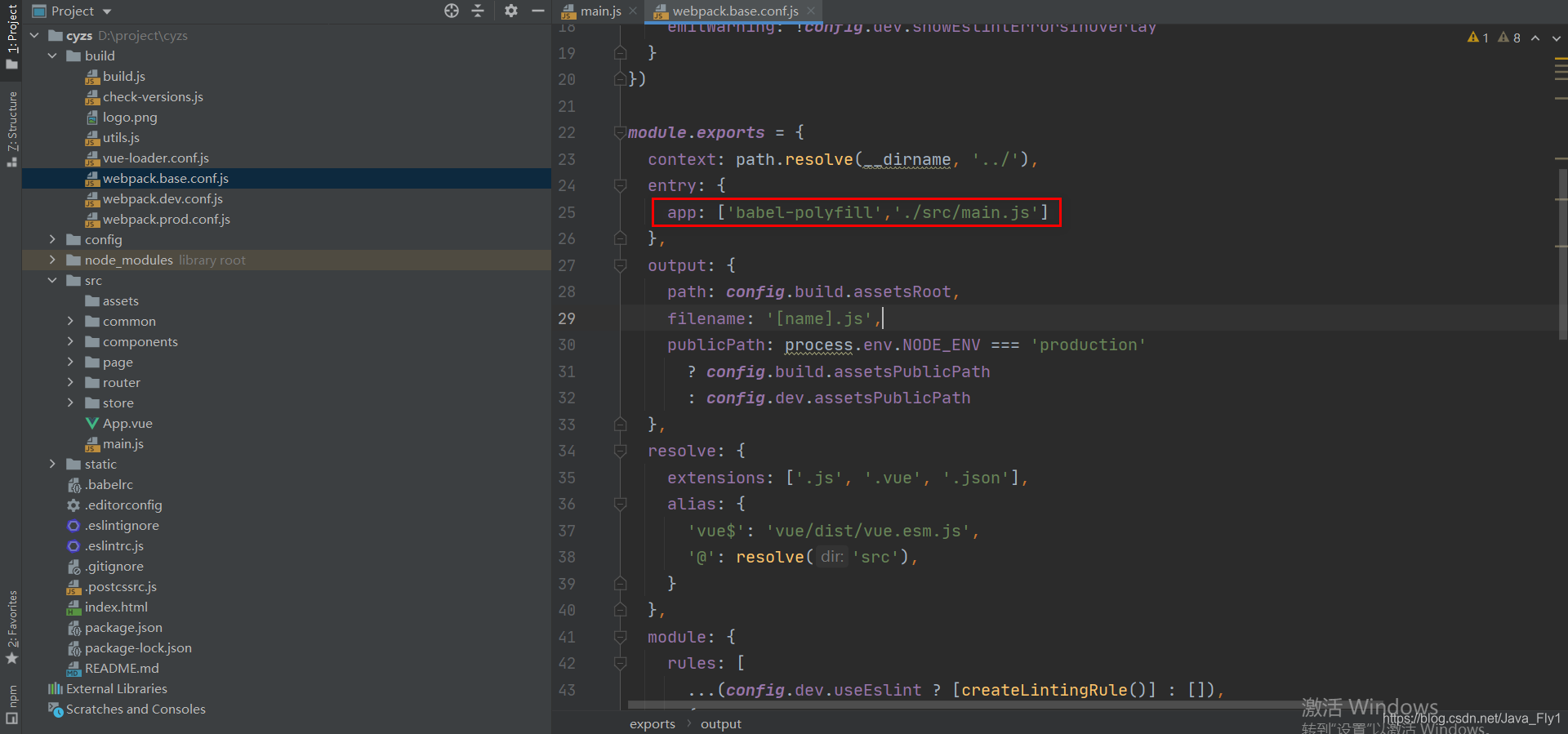The height and width of the screenshot is (734, 1568).
Task: Switch to main.js editor tab
Action: pos(600,11)
